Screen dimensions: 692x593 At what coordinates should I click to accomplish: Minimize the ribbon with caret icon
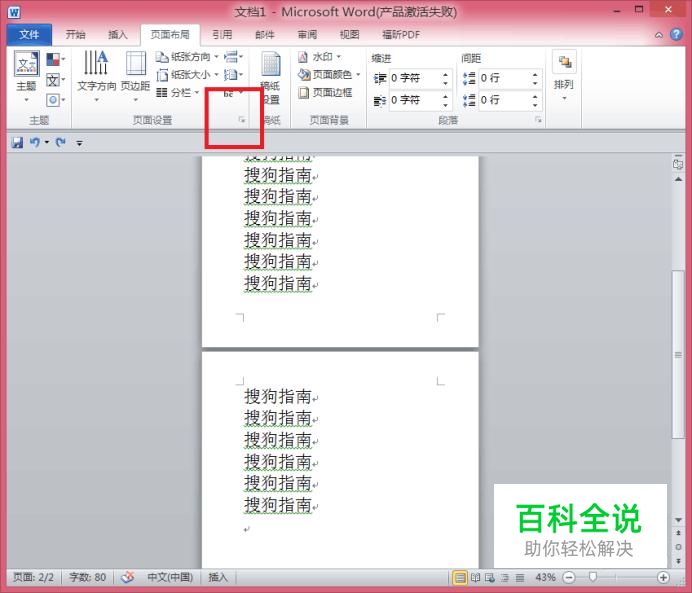(659, 35)
